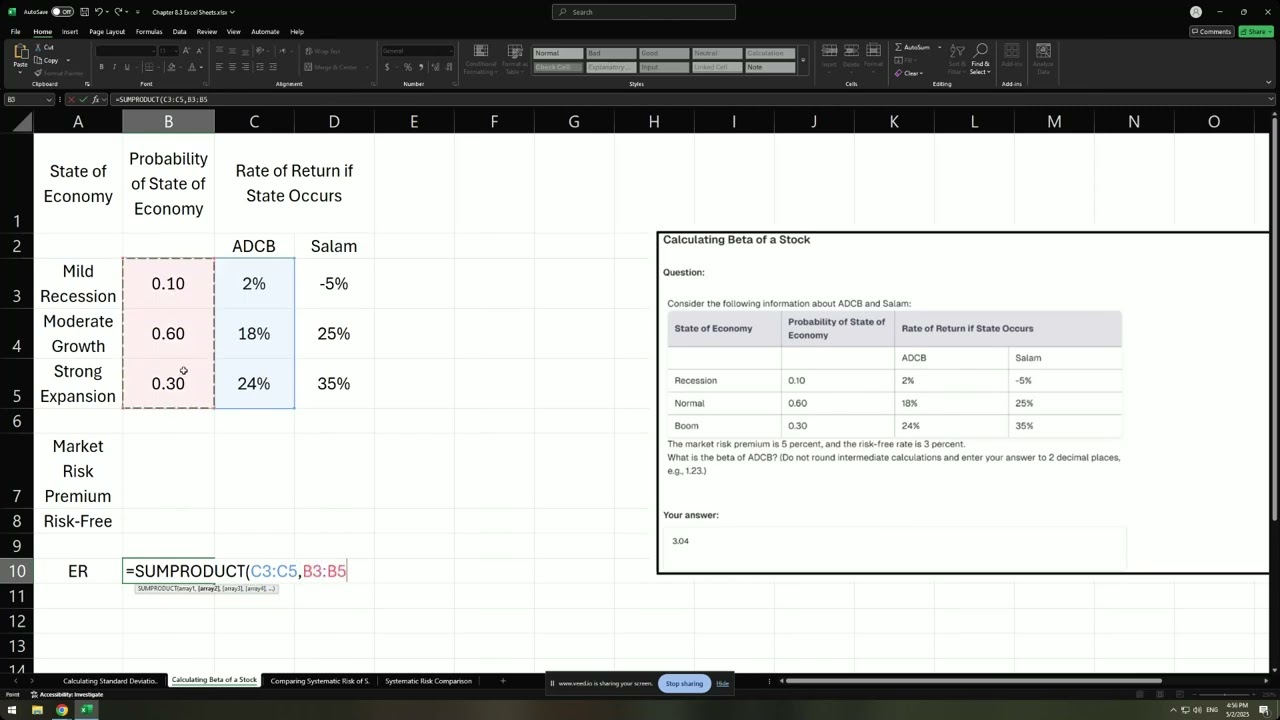
Task: Switch to Systematic Risk Comparison sheet
Action: click(428, 681)
